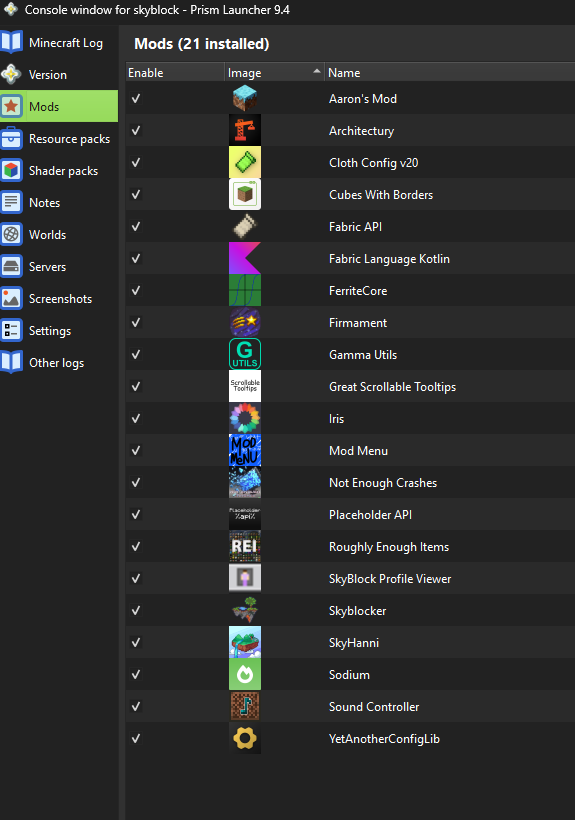
Task: Click the Fabric Language Kotlin icon
Action: (245, 259)
